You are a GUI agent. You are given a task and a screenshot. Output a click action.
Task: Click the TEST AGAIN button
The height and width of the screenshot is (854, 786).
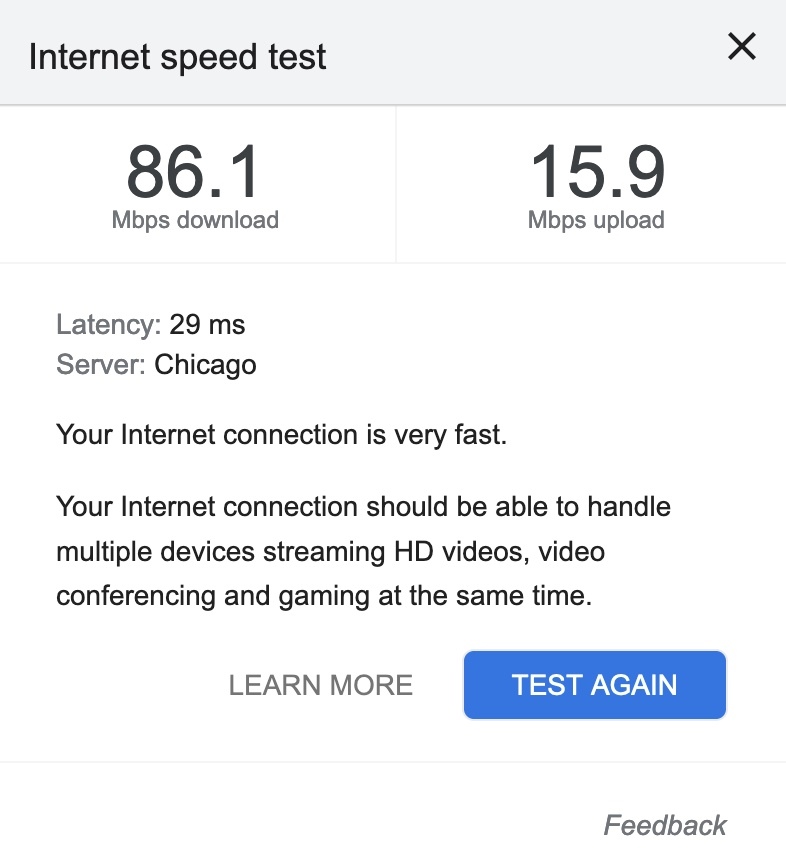coord(594,685)
